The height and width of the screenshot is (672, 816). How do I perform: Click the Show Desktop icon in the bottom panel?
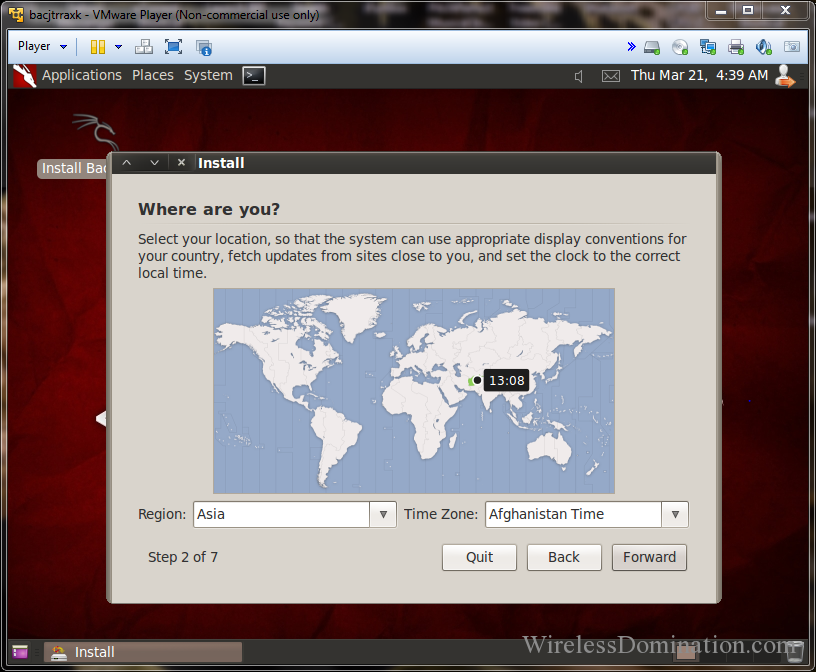point(20,652)
